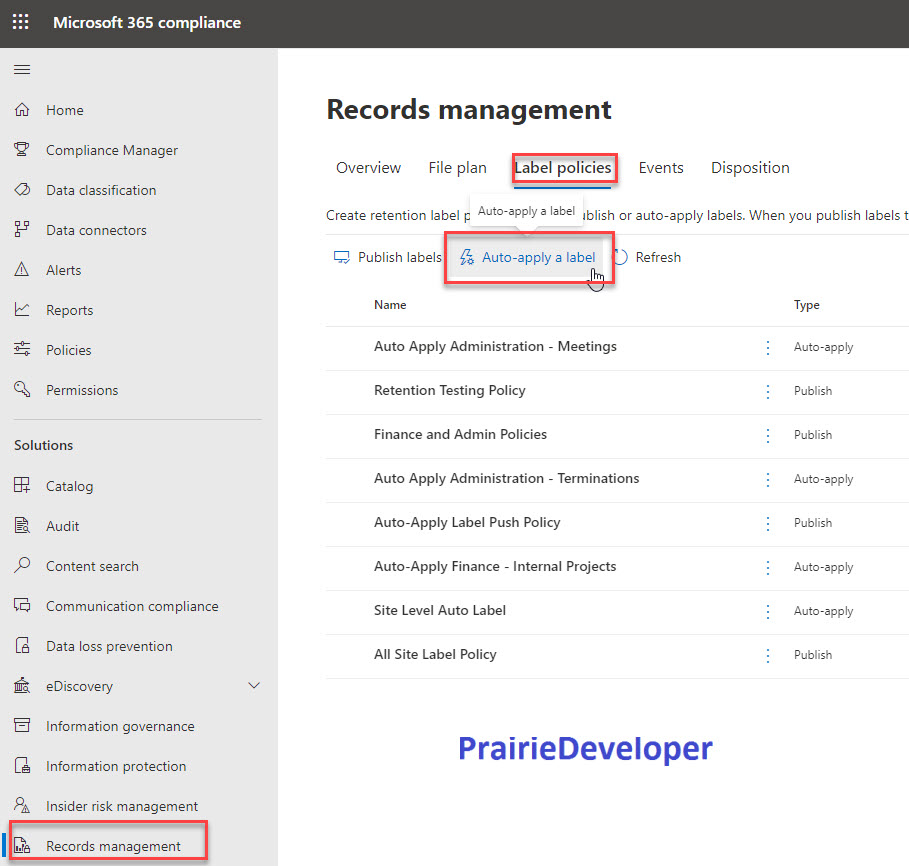Image resolution: width=909 pixels, height=866 pixels.
Task: Open Auto-Apply Finance - Internal Projects policy
Action: [495, 566]
